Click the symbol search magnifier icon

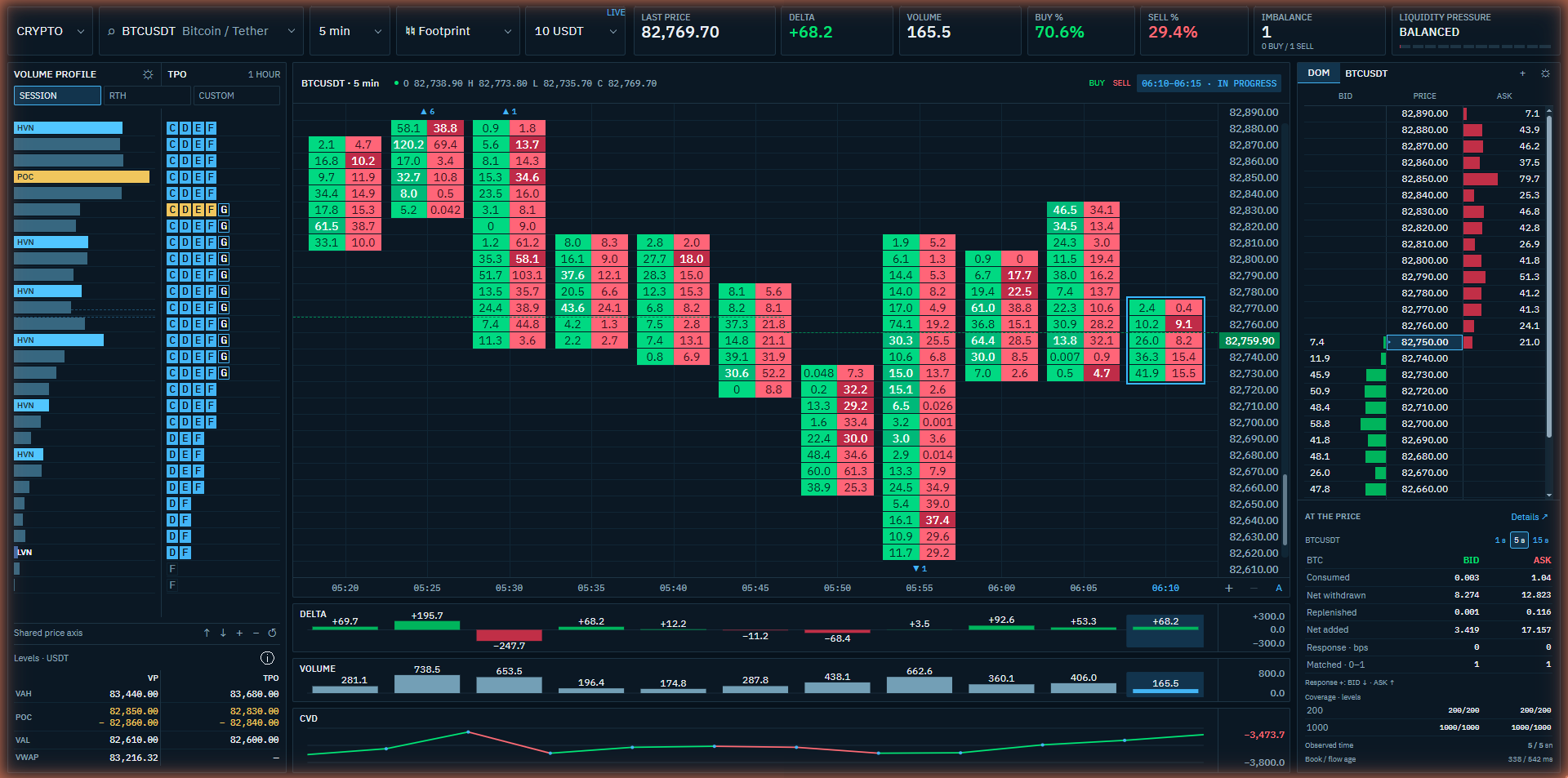pos(111,31)
